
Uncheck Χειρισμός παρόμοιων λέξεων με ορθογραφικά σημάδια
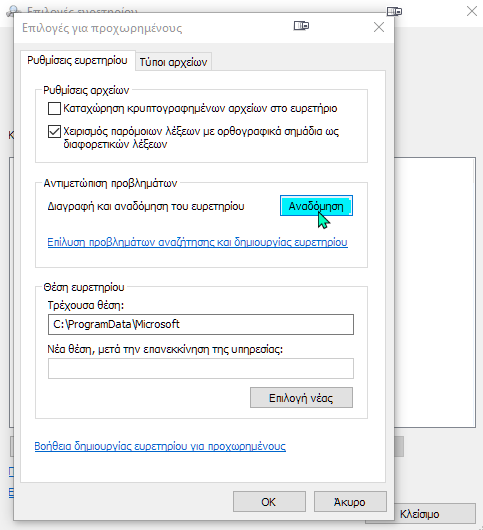click(x=54, y=131)
